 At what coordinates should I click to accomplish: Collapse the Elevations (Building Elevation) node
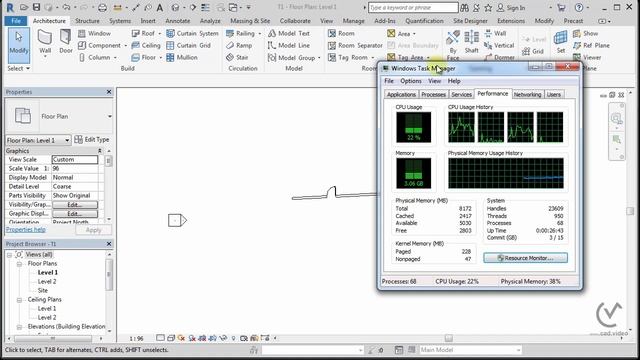[x=19, y=327]
